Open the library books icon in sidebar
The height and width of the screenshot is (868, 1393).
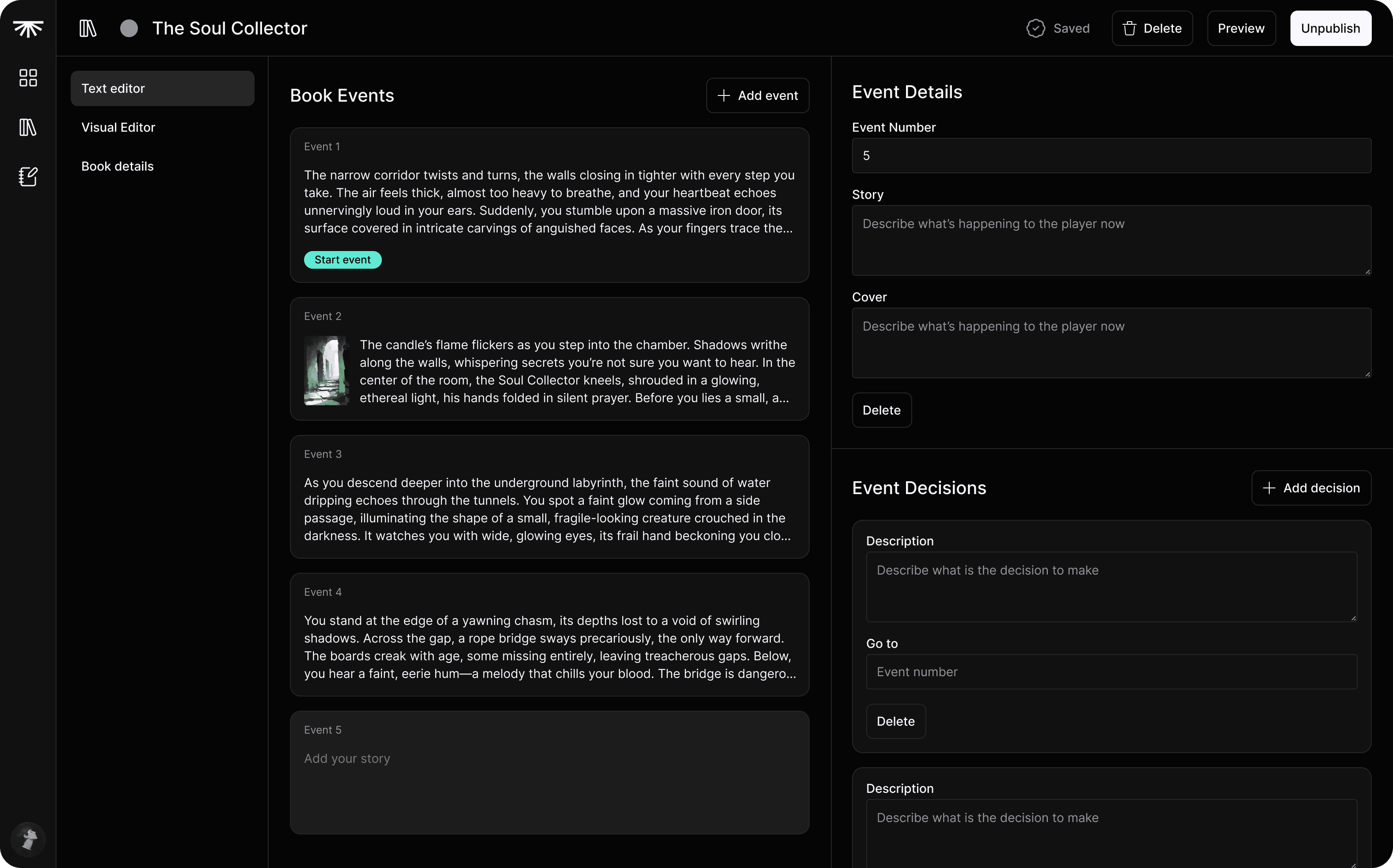point(28,127)
